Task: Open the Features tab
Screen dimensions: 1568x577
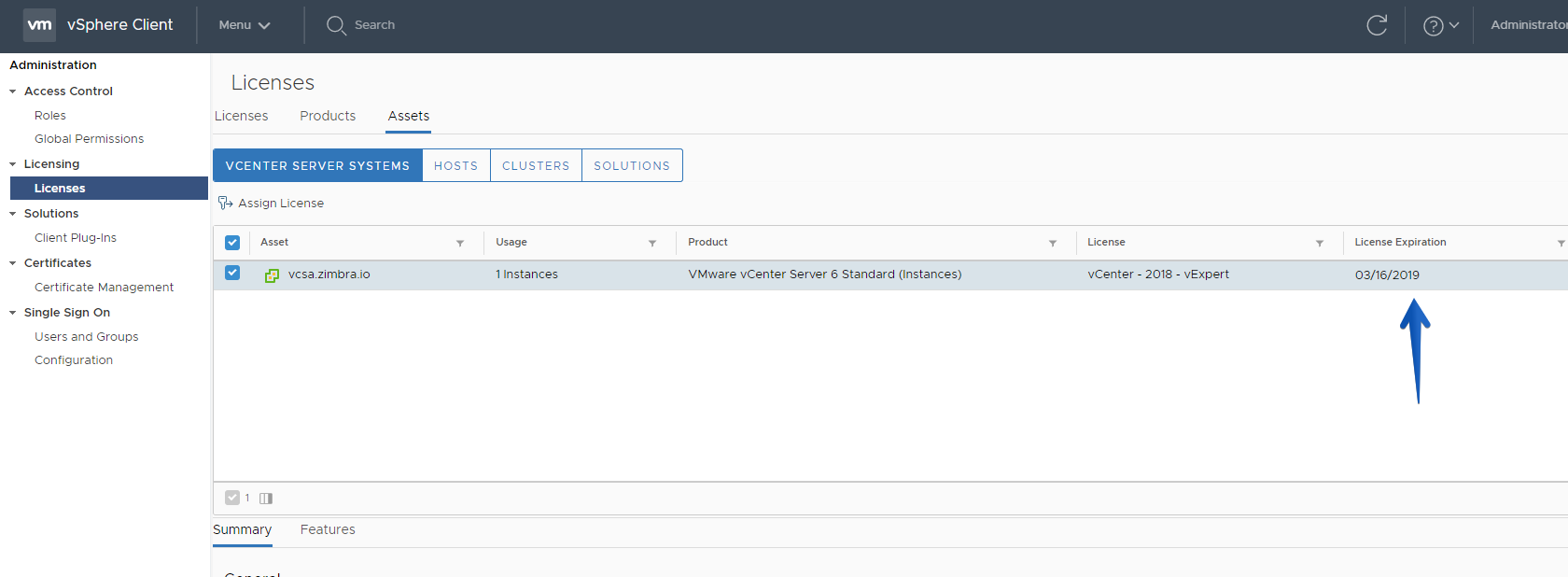Action: pos(328,529)
